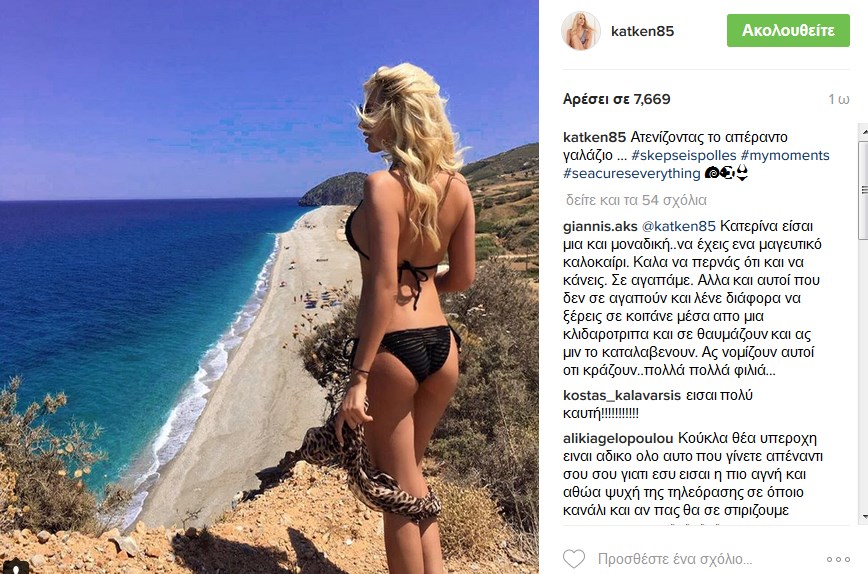Open alikiagelopoulou commenter profile
Viewport: 868px width, 574px height.
pos(618,438)
